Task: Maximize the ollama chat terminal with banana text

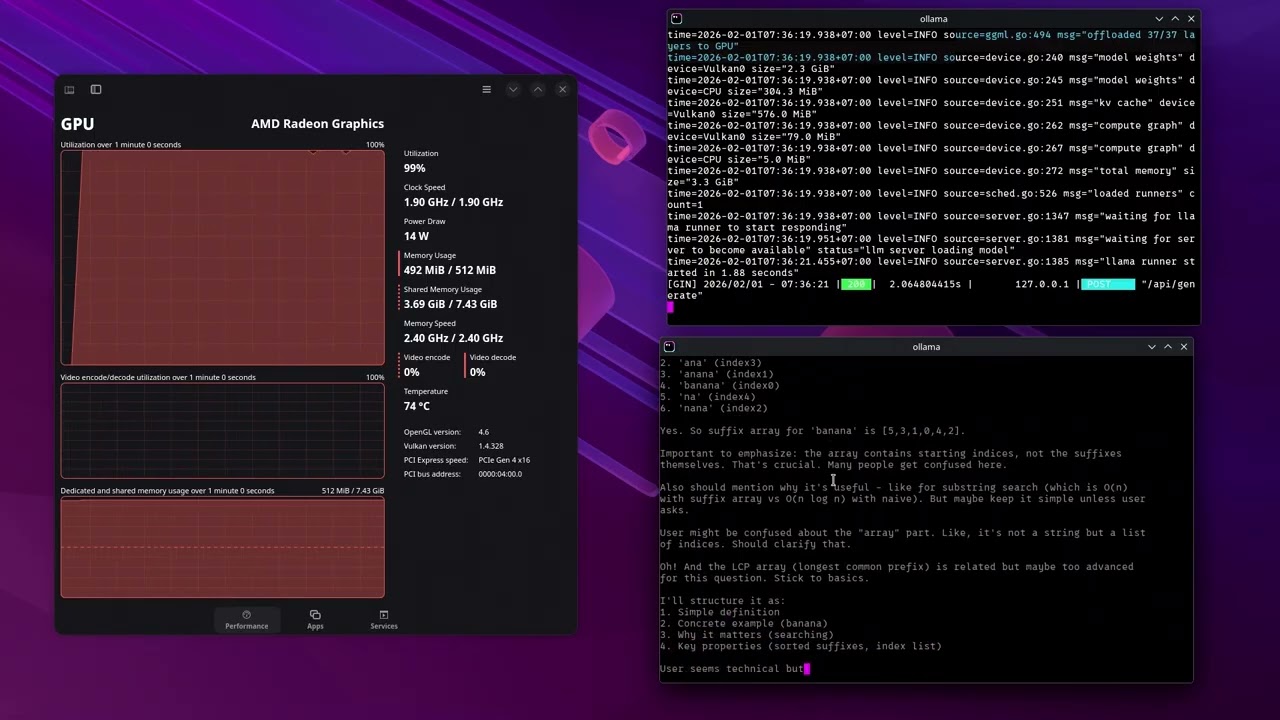Action: (x=1168, y=347)
